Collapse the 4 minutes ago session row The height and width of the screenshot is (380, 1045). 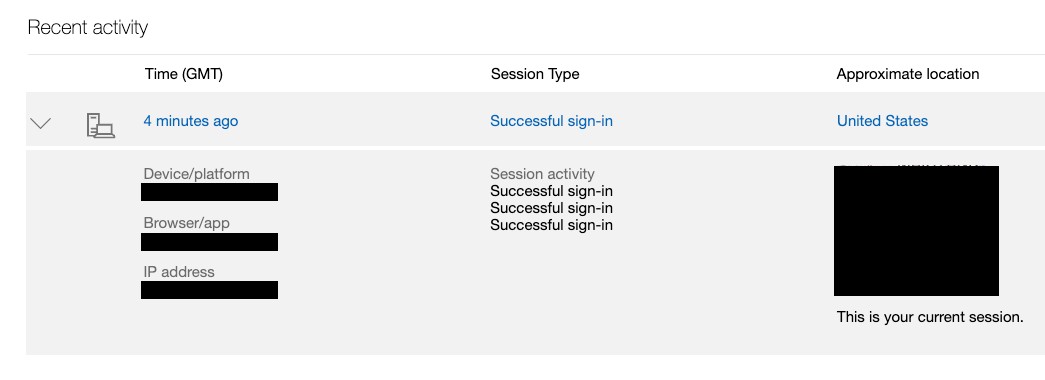click(41, 123)
